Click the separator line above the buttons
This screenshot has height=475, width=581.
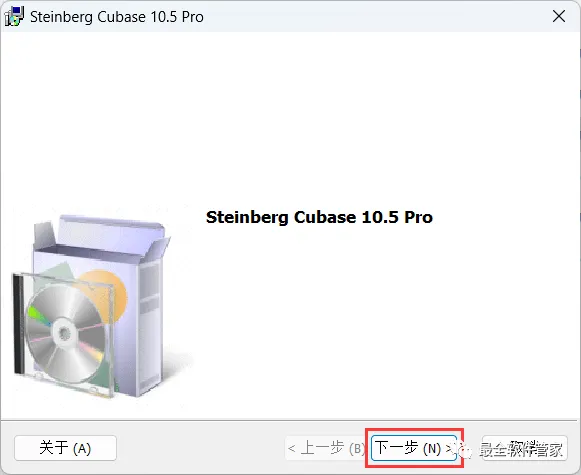(289, 420)
